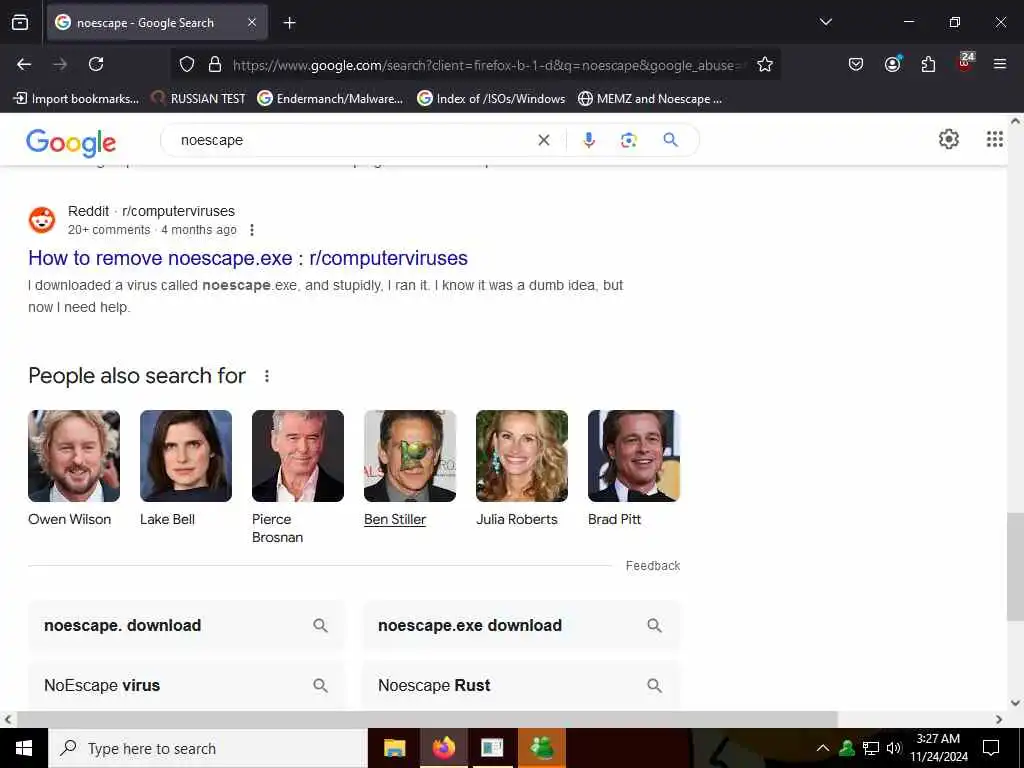Show site security padlock info
Image resolution: width=1024 pixels, height=768 pixels.
pyautogui.click(x=215, y=65)
